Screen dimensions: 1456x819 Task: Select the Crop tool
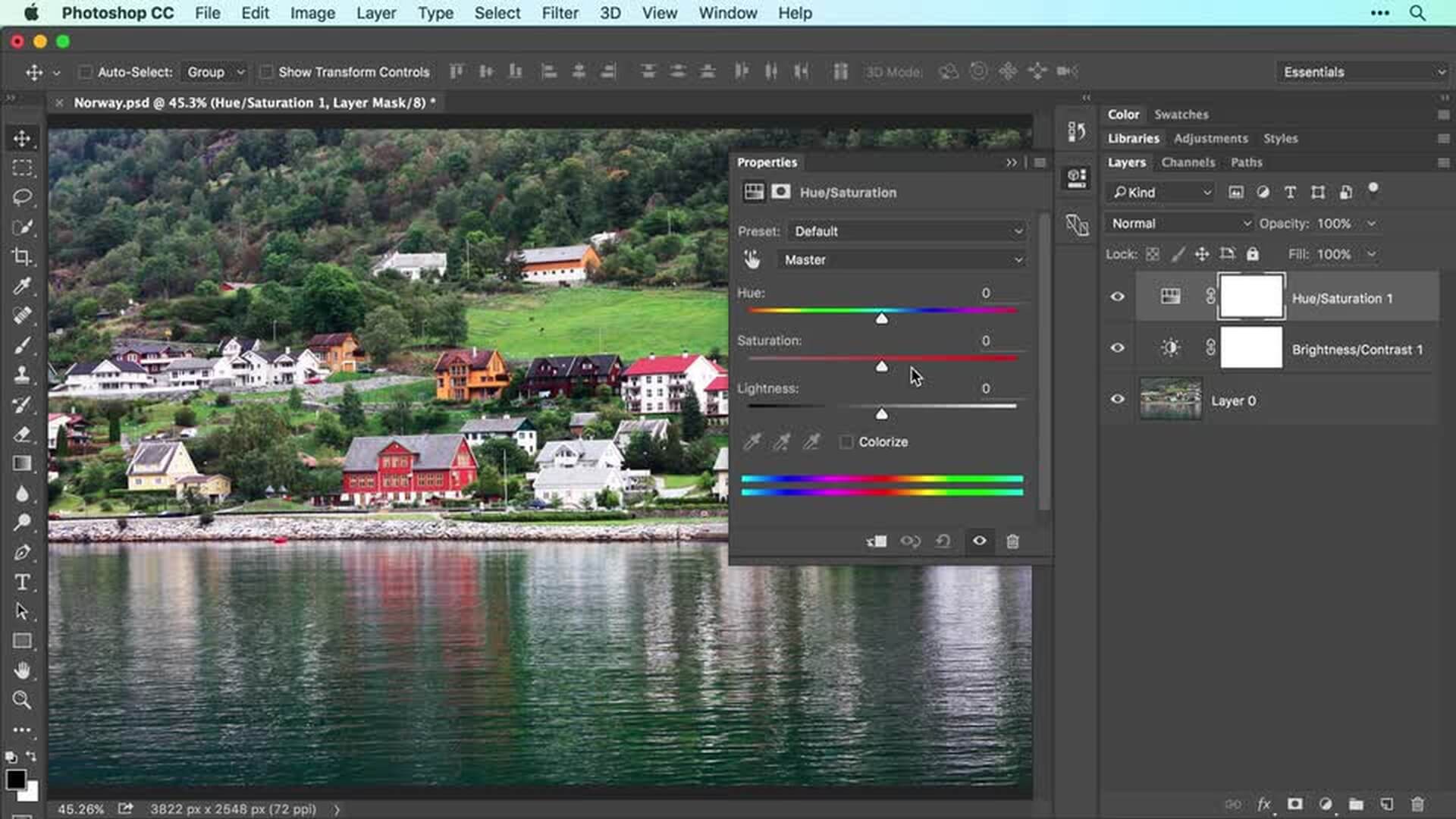[x=22, y=256]
